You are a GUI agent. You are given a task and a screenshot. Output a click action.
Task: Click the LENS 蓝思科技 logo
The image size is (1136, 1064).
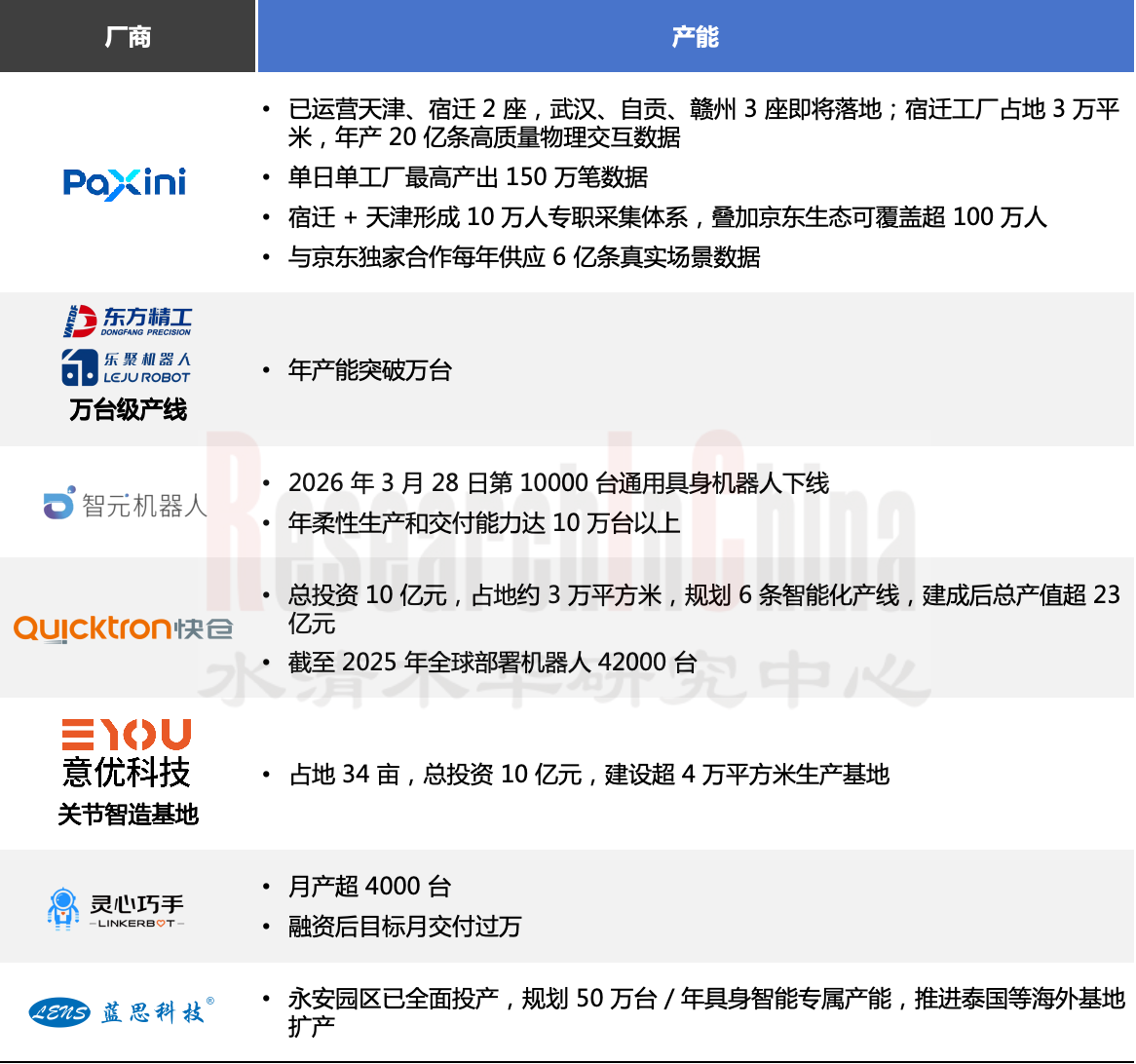tap(121, 1011)
